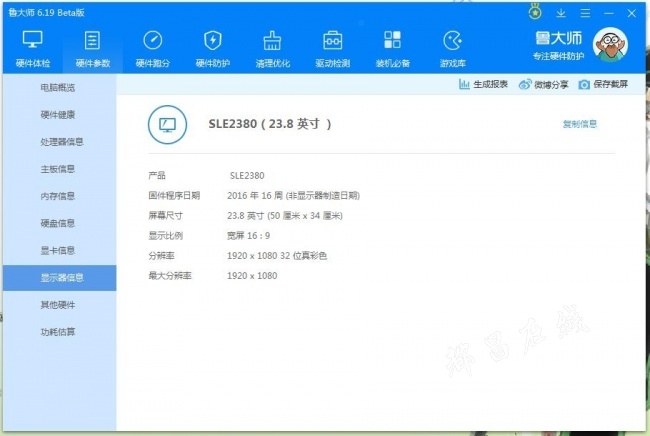Click the value '1920 x 1080 32 位真彩色'
650x436 pixels.
(x=277, y=256)
